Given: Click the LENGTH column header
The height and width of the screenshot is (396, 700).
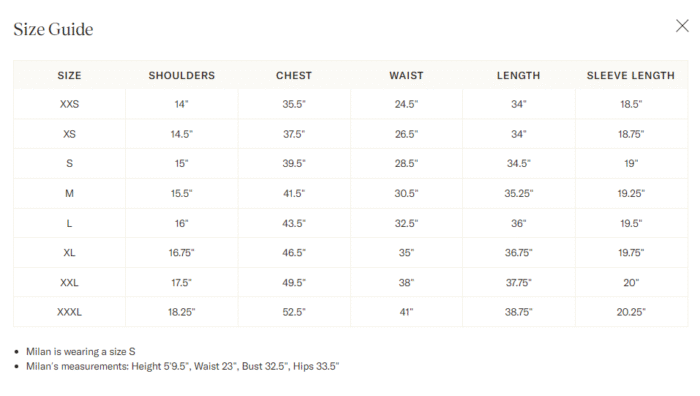Looking at the screenshot, I should pyautogui.click(x=518, y=75).
